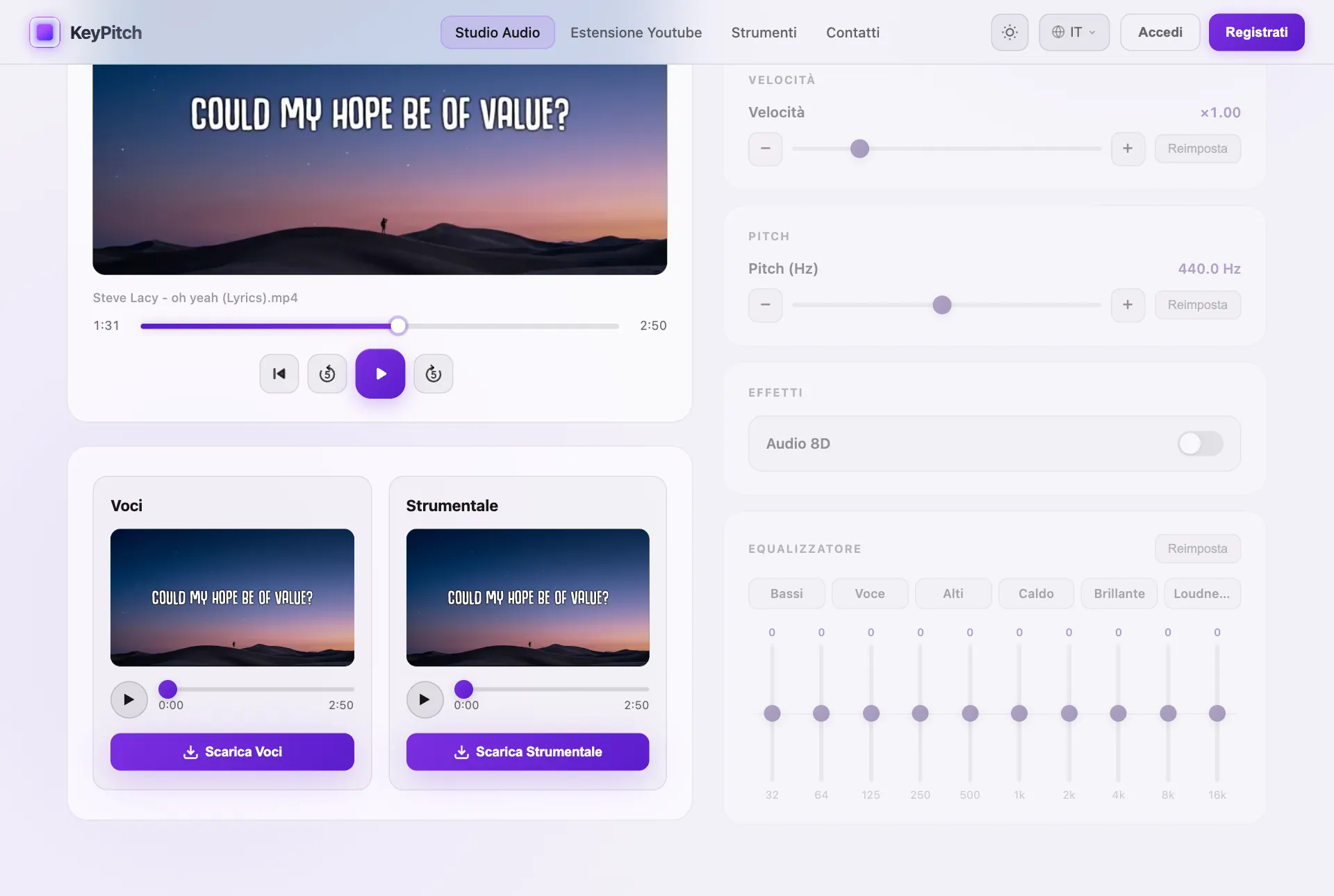Viewport: 1334px width, 896px height.
Task: Click the Pitch (Hz) slider handle
Action: coord(941,305)
